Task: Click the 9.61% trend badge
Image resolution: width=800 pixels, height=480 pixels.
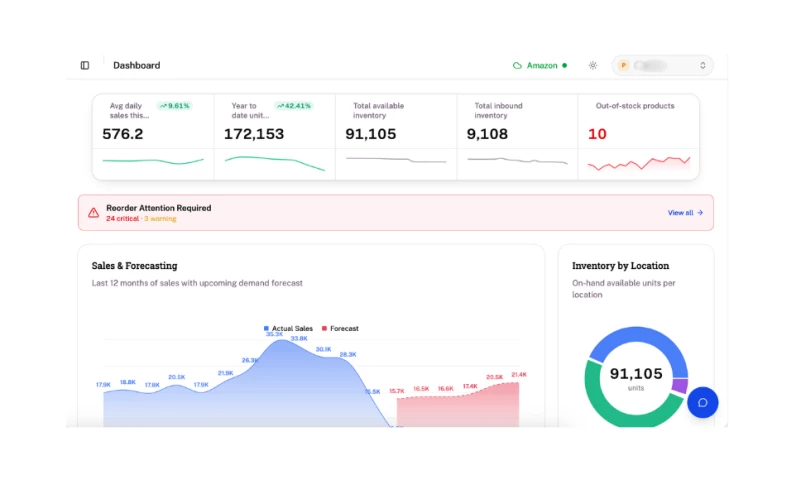Action: 174,106
